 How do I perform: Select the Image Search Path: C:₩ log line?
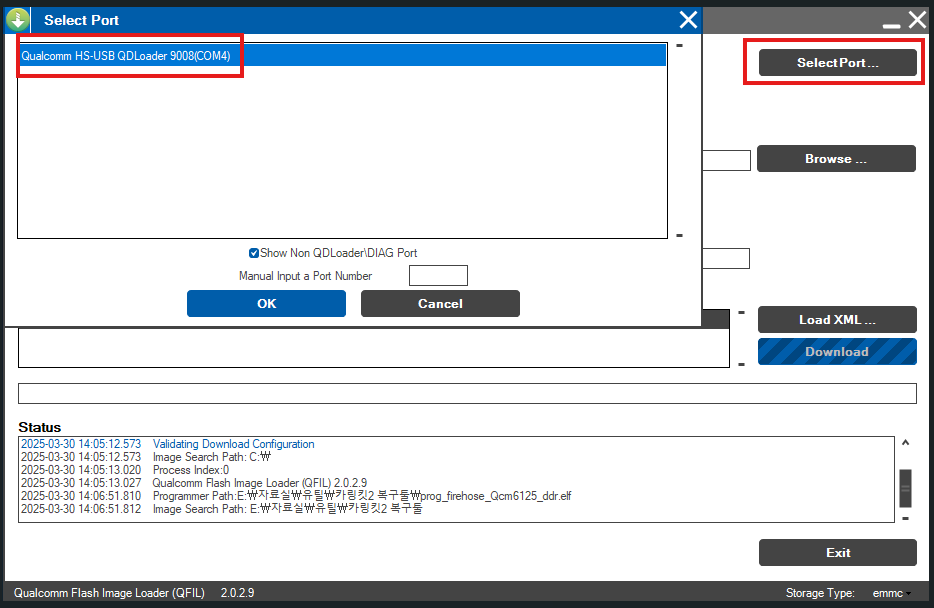point(146,457)
